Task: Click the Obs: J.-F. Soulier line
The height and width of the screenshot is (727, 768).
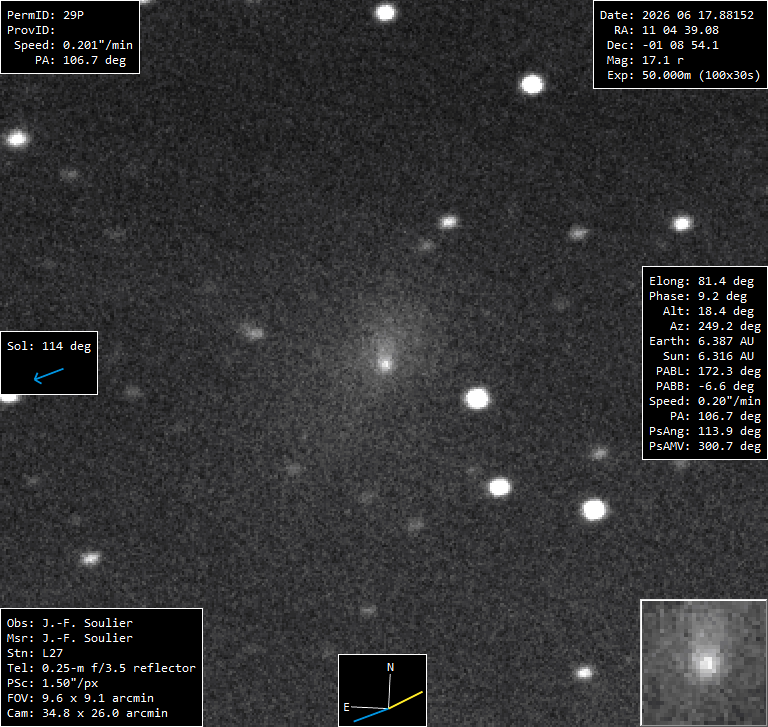Action: [x=70, y=623]
